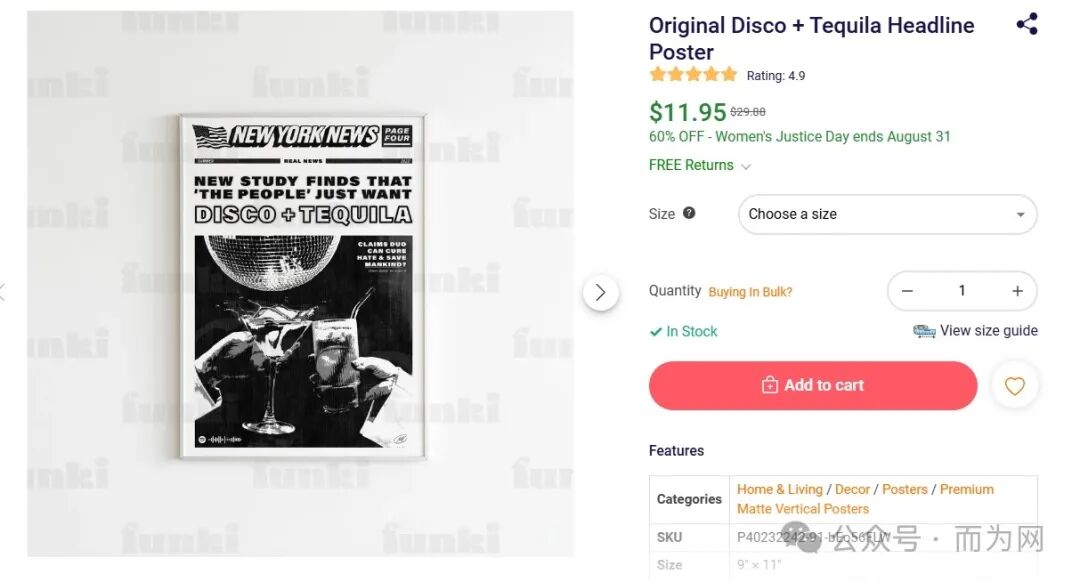Click the share icon beside product title

point(1026,25)
